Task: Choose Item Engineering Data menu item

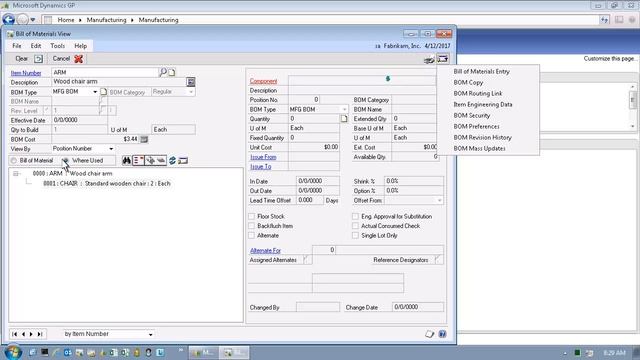Action: (x=483, y=104)
